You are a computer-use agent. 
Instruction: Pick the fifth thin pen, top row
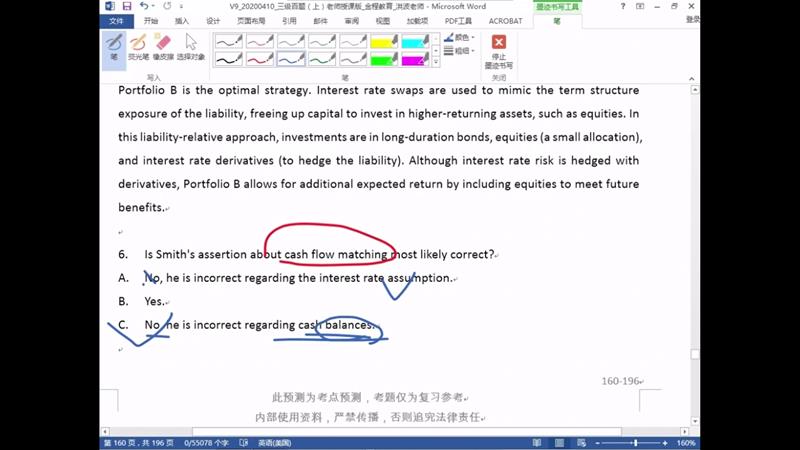(353, 41)
